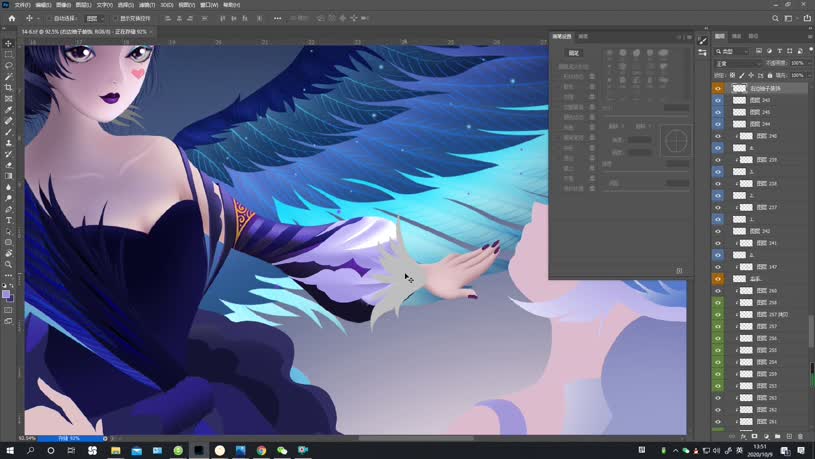Open the brush settings panel flyout menu
This screenshot has height=459, width=815.
(690, 37)
